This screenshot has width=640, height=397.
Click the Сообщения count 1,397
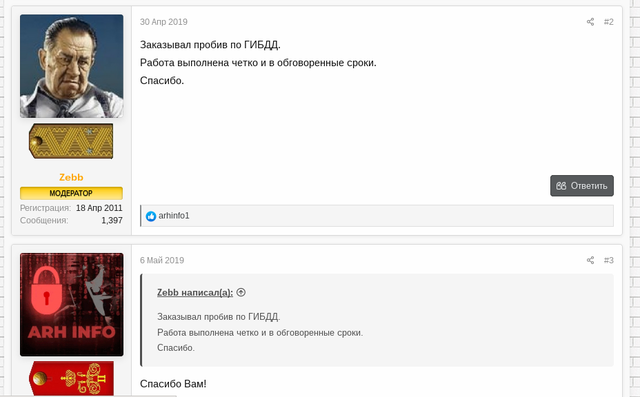(112, 220)
